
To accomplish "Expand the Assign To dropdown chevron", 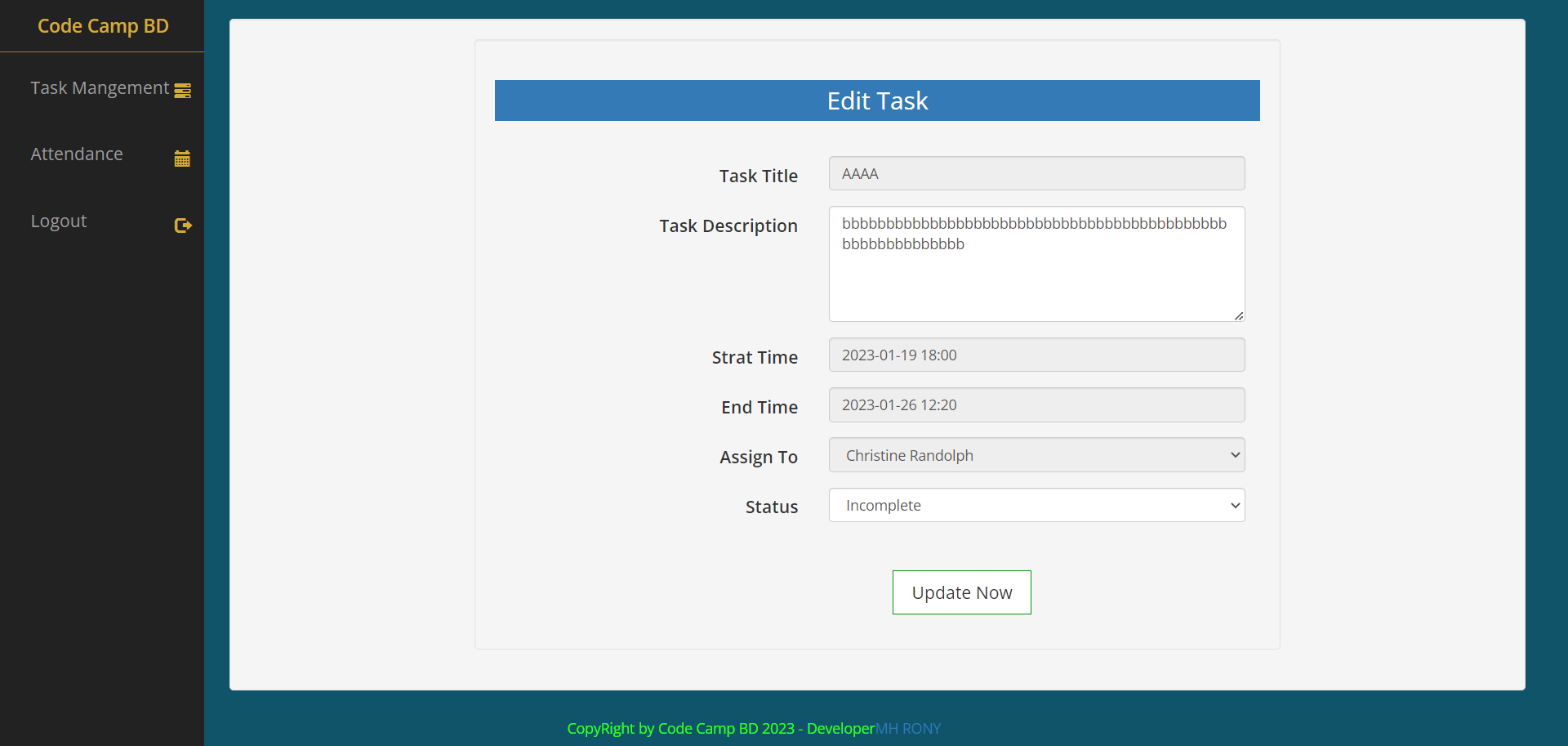I will click(x=1232, y=454).
